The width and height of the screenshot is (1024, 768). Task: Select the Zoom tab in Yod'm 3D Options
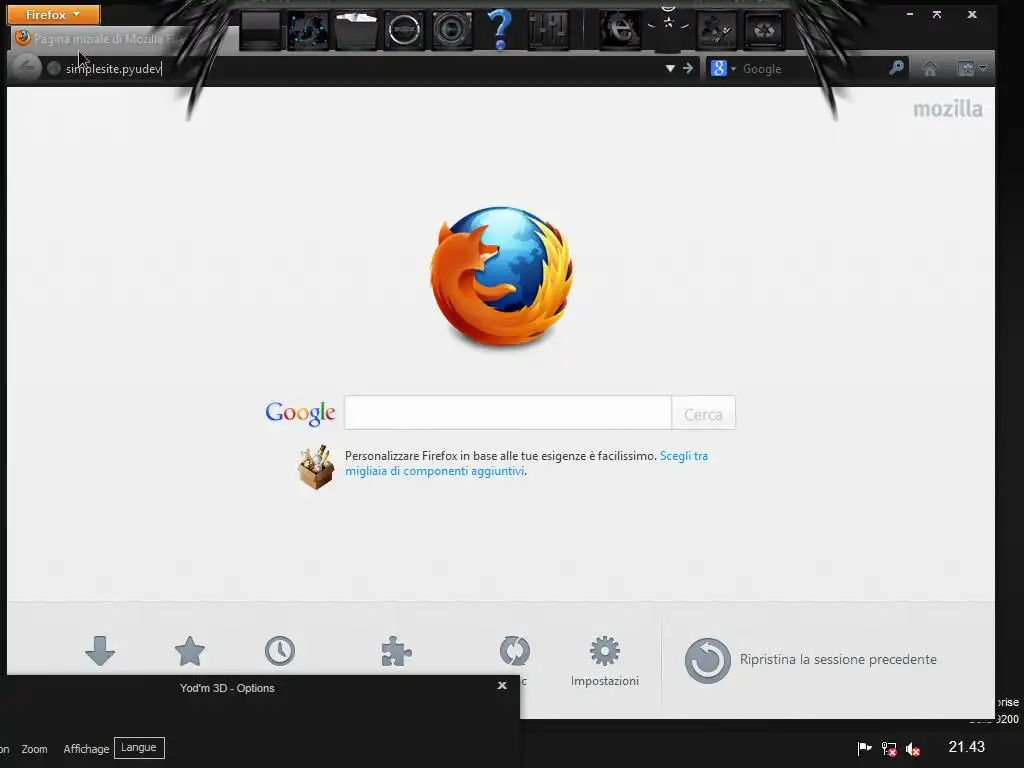coord(35,749)
